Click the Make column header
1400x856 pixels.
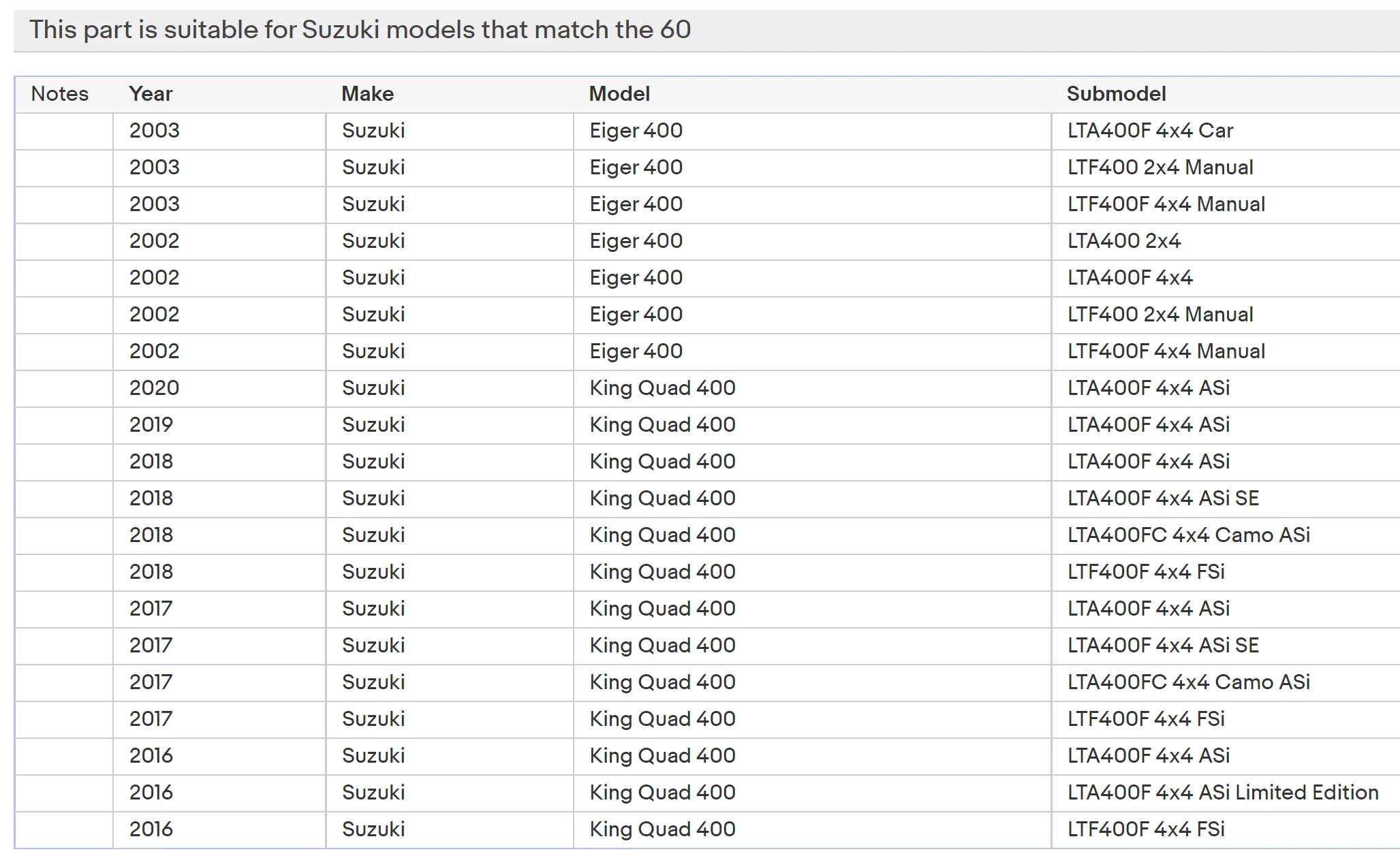(x=367, y=94)
